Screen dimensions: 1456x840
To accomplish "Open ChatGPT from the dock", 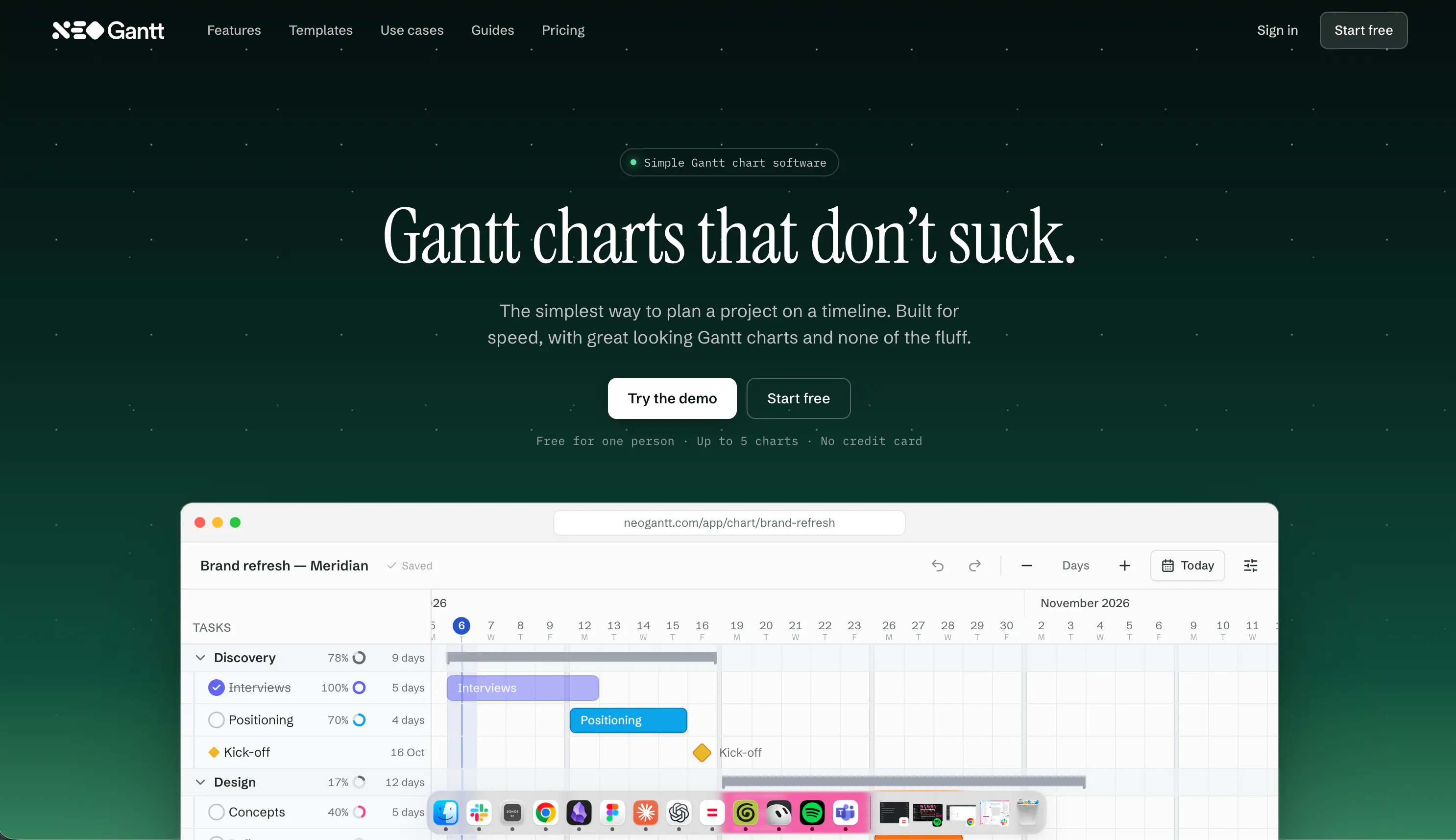I will pyautogui.click(x=679, y=813).
